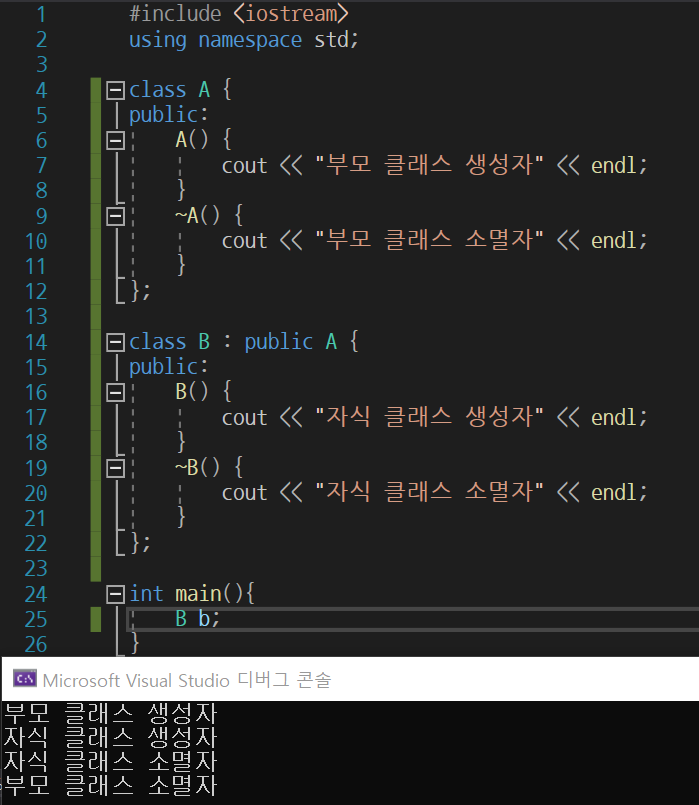Screen dimensions: 699x805
Task: Collapse the ~A() destructor block
Action: (115, 216)
